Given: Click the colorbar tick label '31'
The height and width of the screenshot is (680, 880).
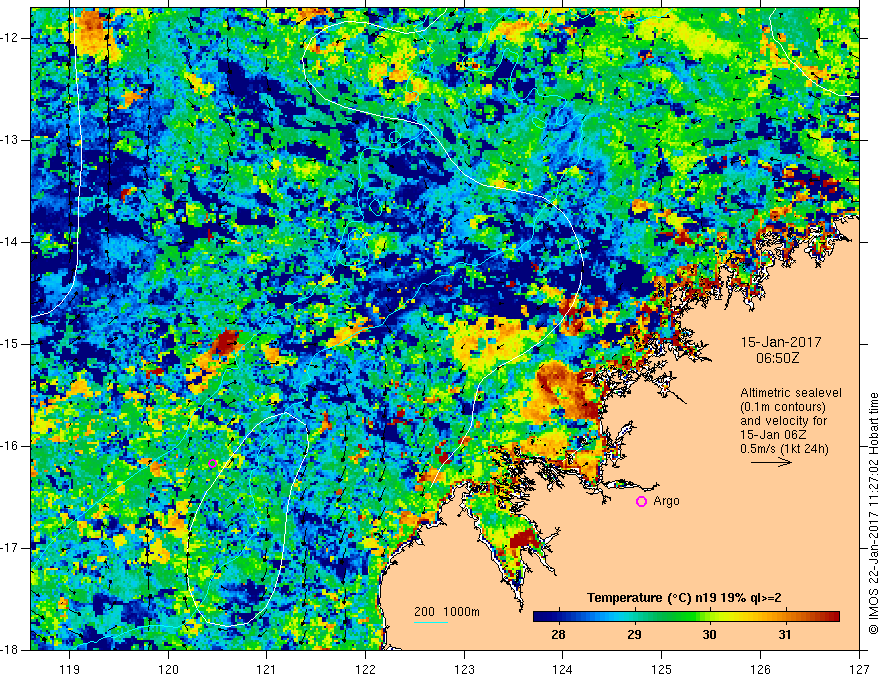Looking at the screenshot, I should tap(785, 635).
